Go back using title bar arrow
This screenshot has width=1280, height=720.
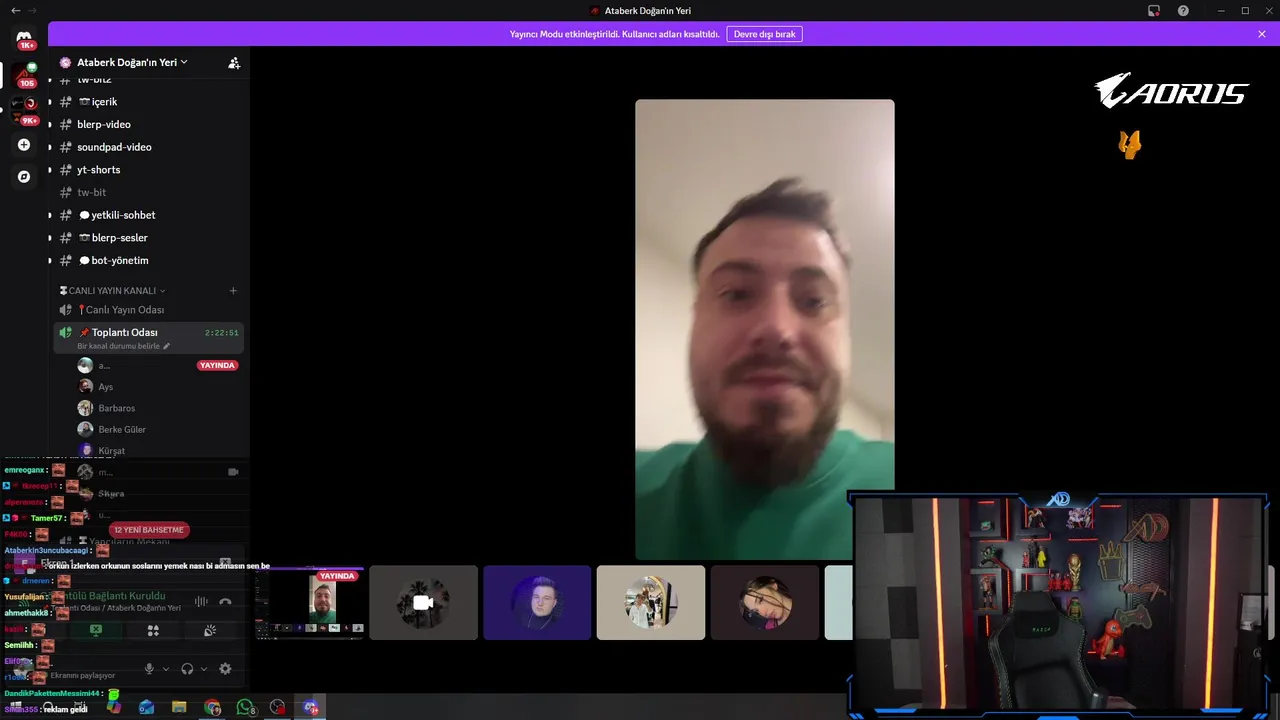click(x=15, y=10)
